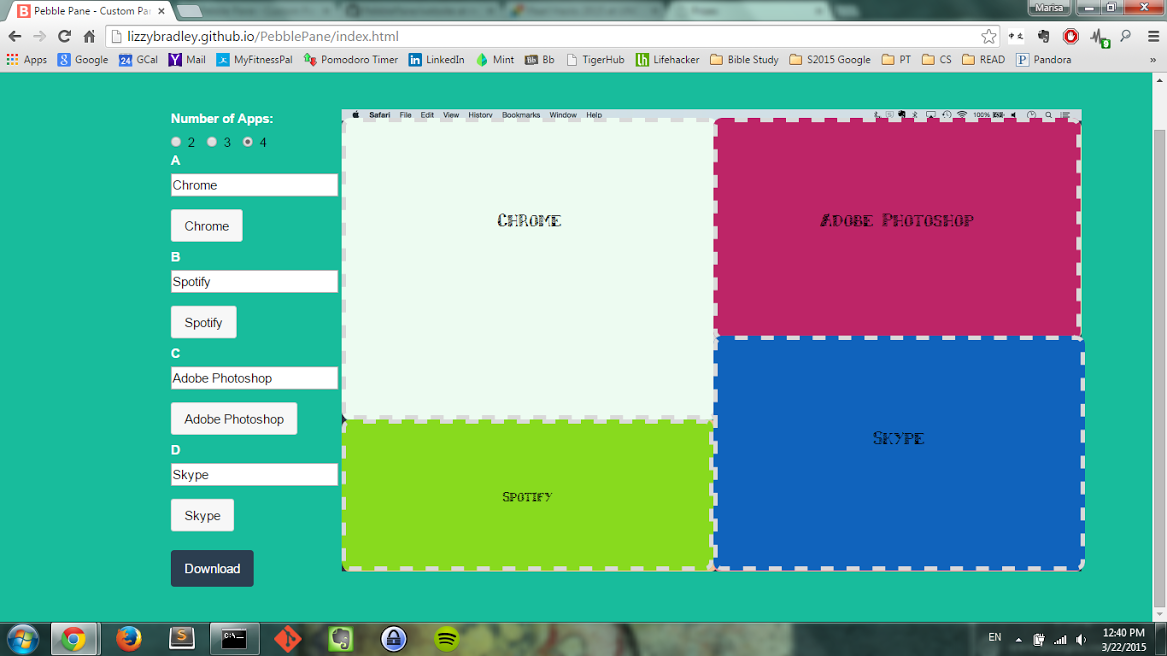Click the Adobe Photoshop button under field C

pos(234,418)
